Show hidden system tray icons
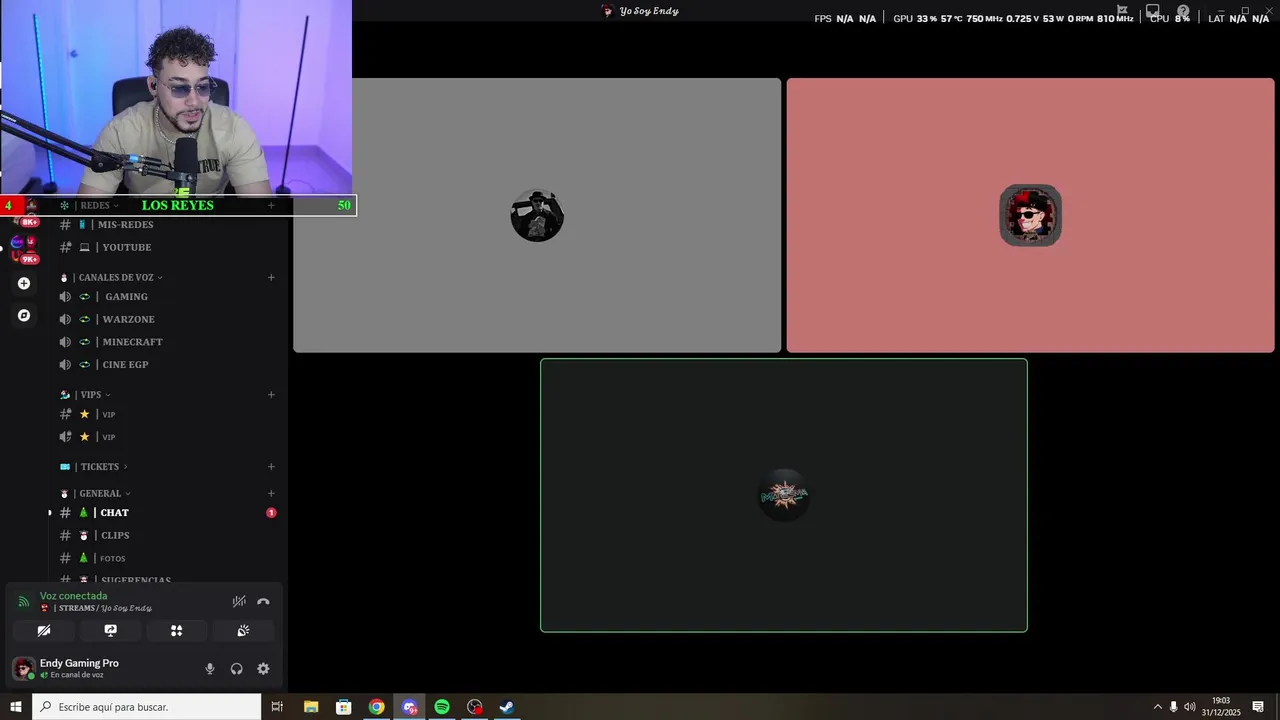1280x720 pixels. 1158,707
